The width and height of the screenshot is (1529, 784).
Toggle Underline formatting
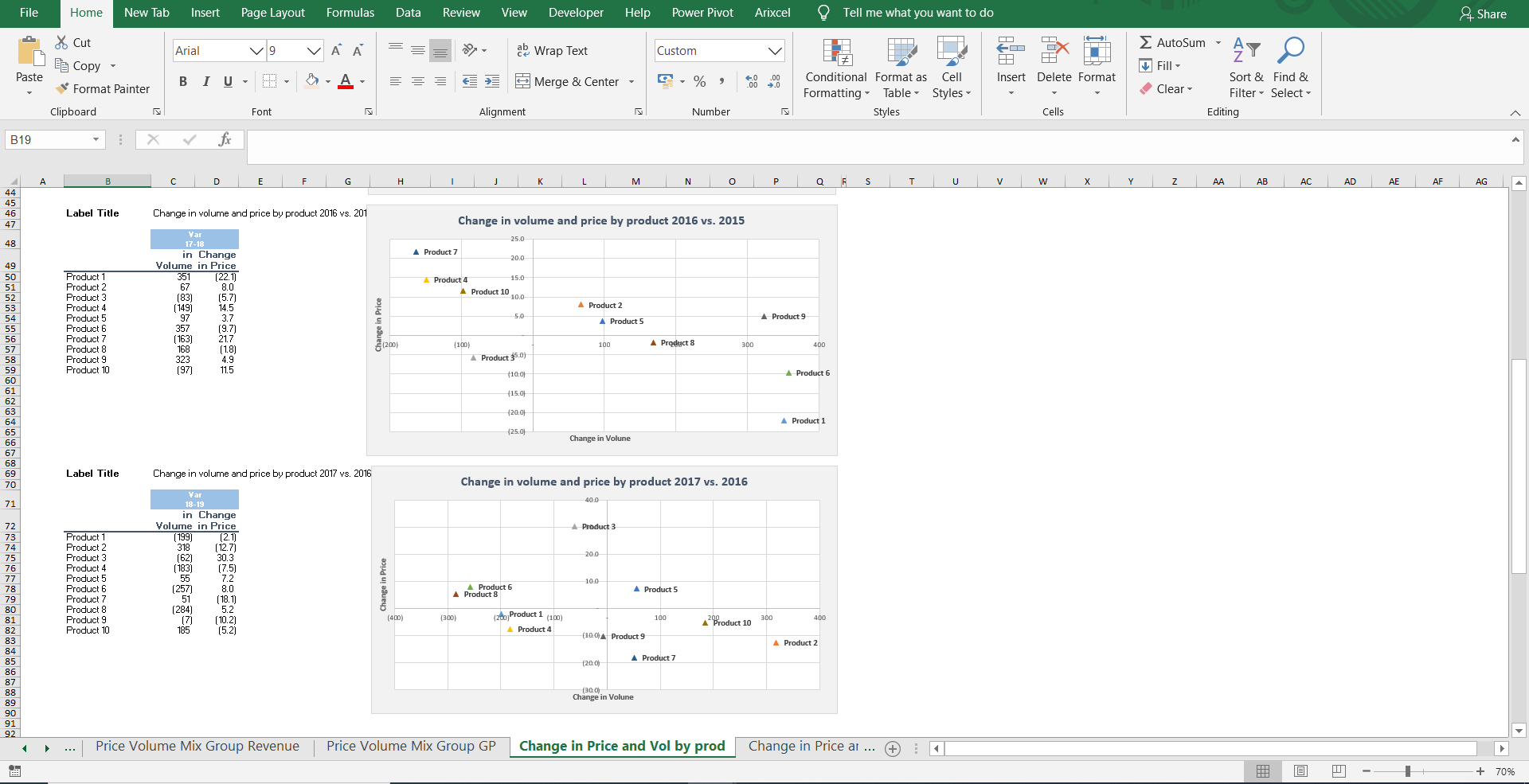(x=229, y=81)
